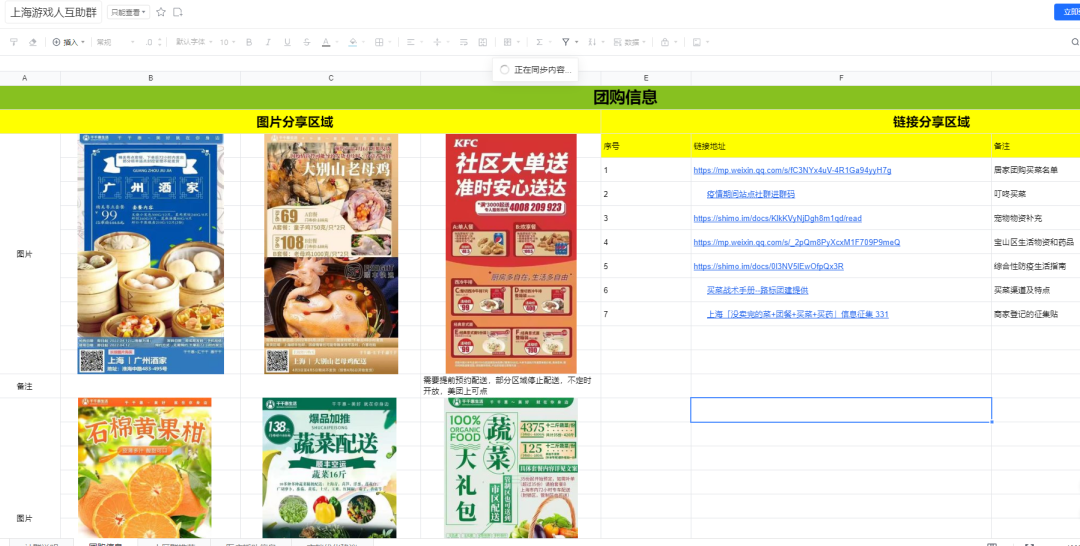
Task: Click the 图片分享区域 header cell
Action: click(300, 122)
